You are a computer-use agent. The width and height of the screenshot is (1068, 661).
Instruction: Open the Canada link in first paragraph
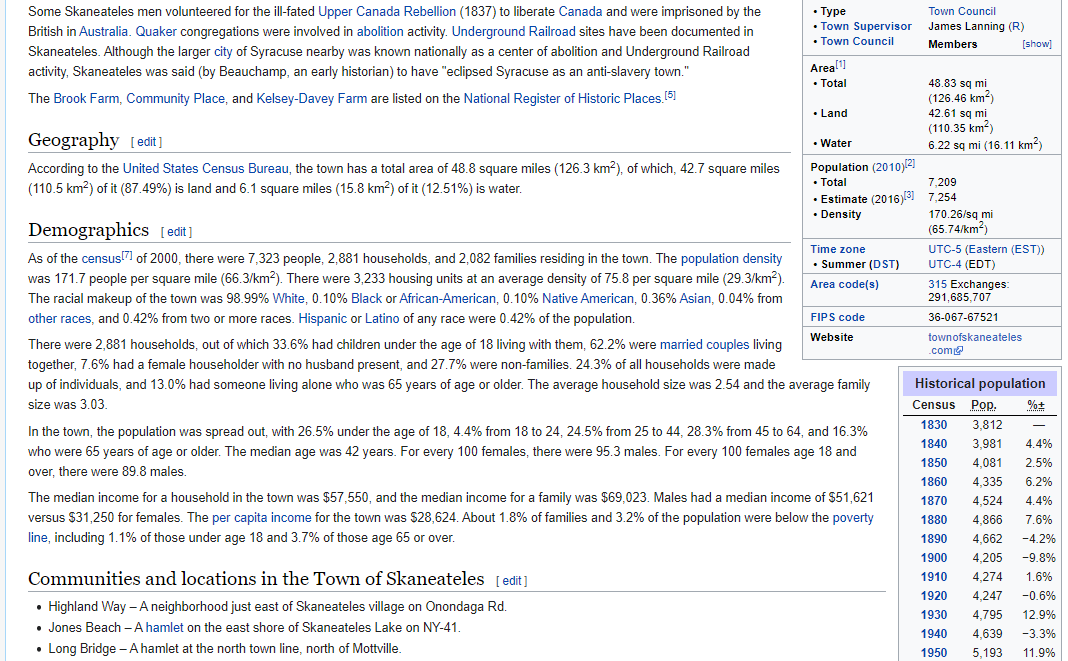pyautogui.click(x=580, y=12)
